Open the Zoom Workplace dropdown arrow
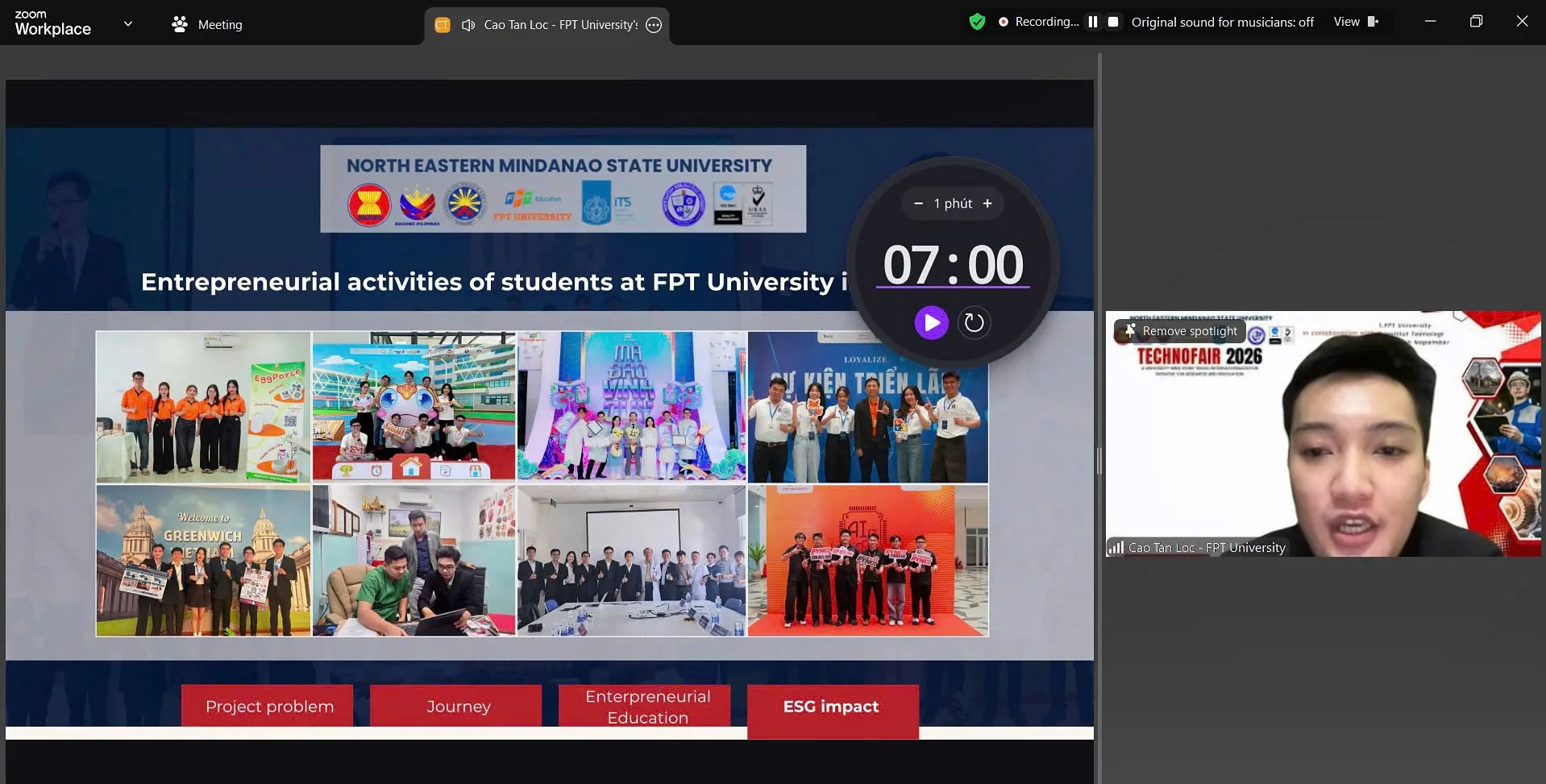This screenshot has width=1546, height=784. [127, 24]
